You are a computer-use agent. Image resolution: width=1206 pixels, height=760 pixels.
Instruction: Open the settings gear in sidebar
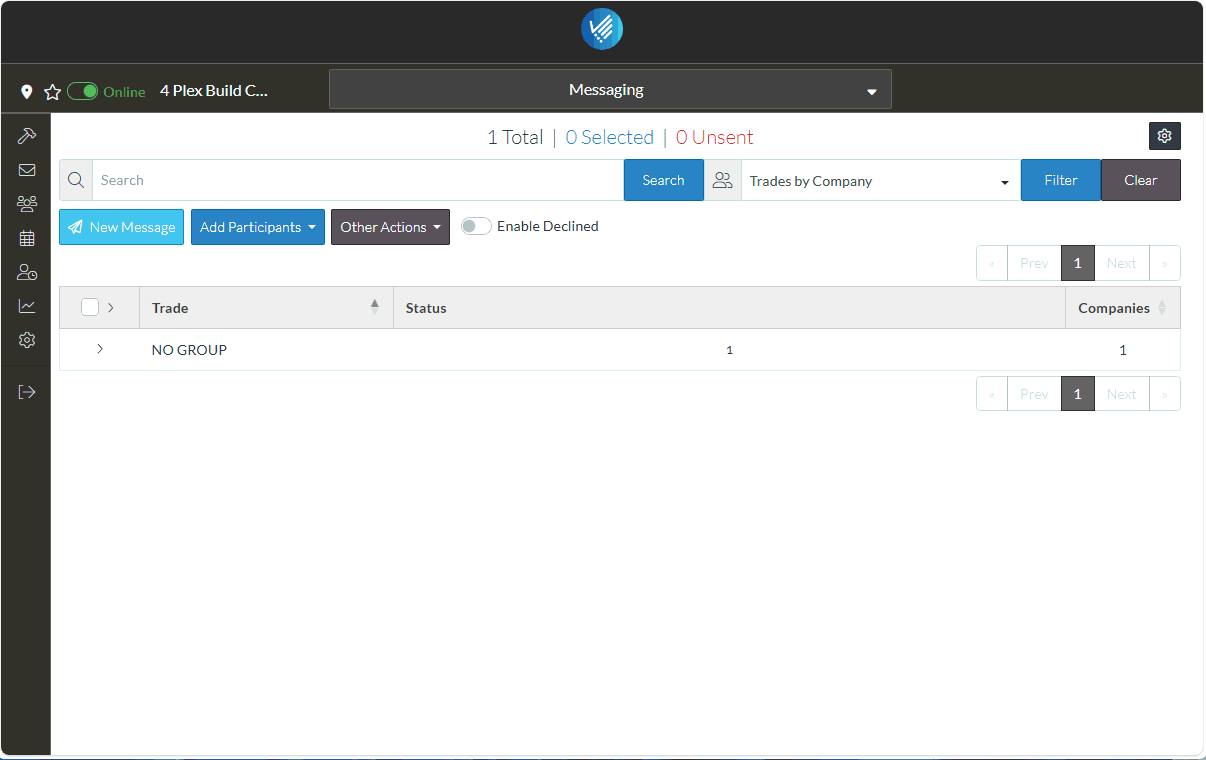pyautogui.click(x=27, y=340)
